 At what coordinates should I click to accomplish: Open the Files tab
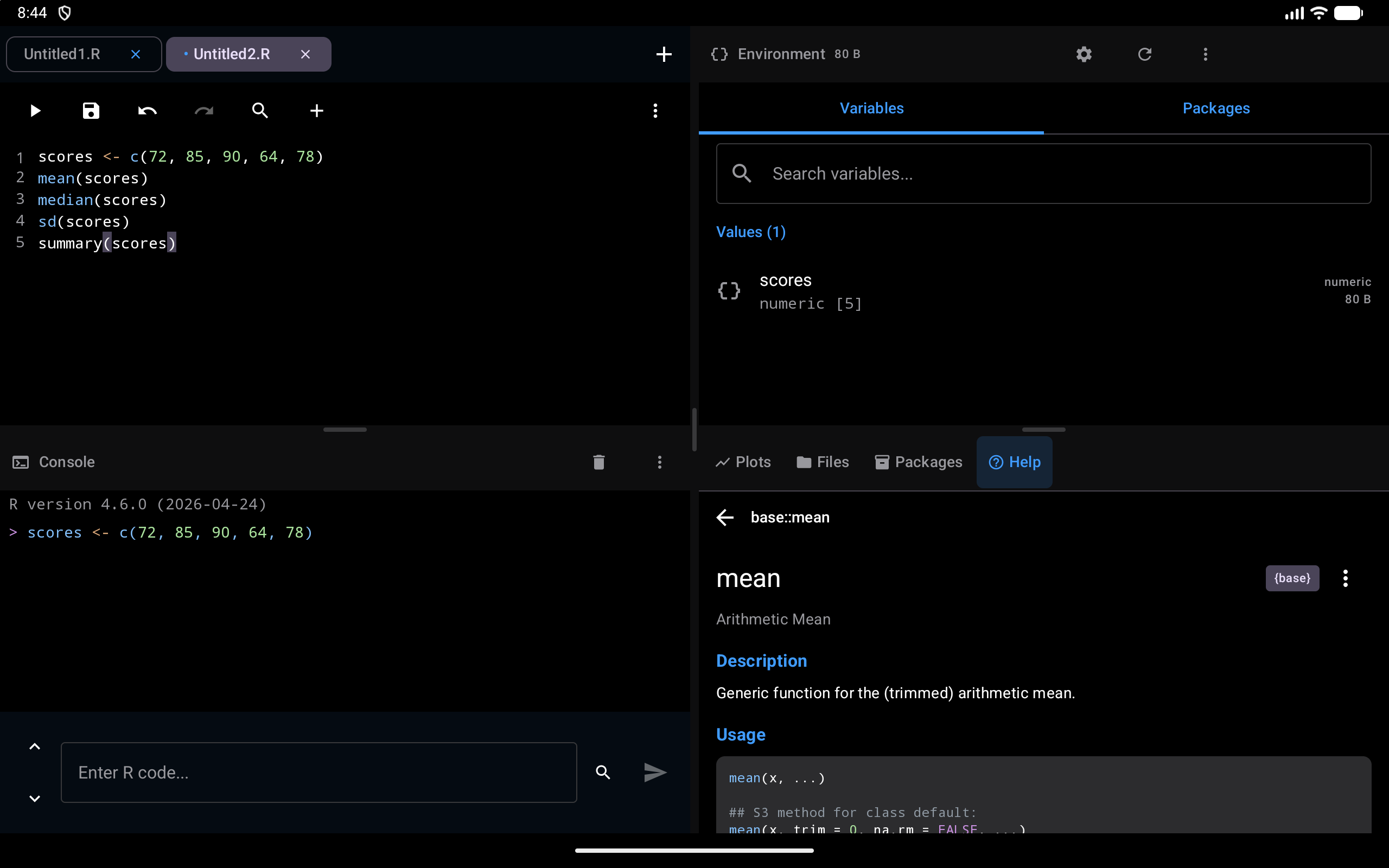point(823,462)
